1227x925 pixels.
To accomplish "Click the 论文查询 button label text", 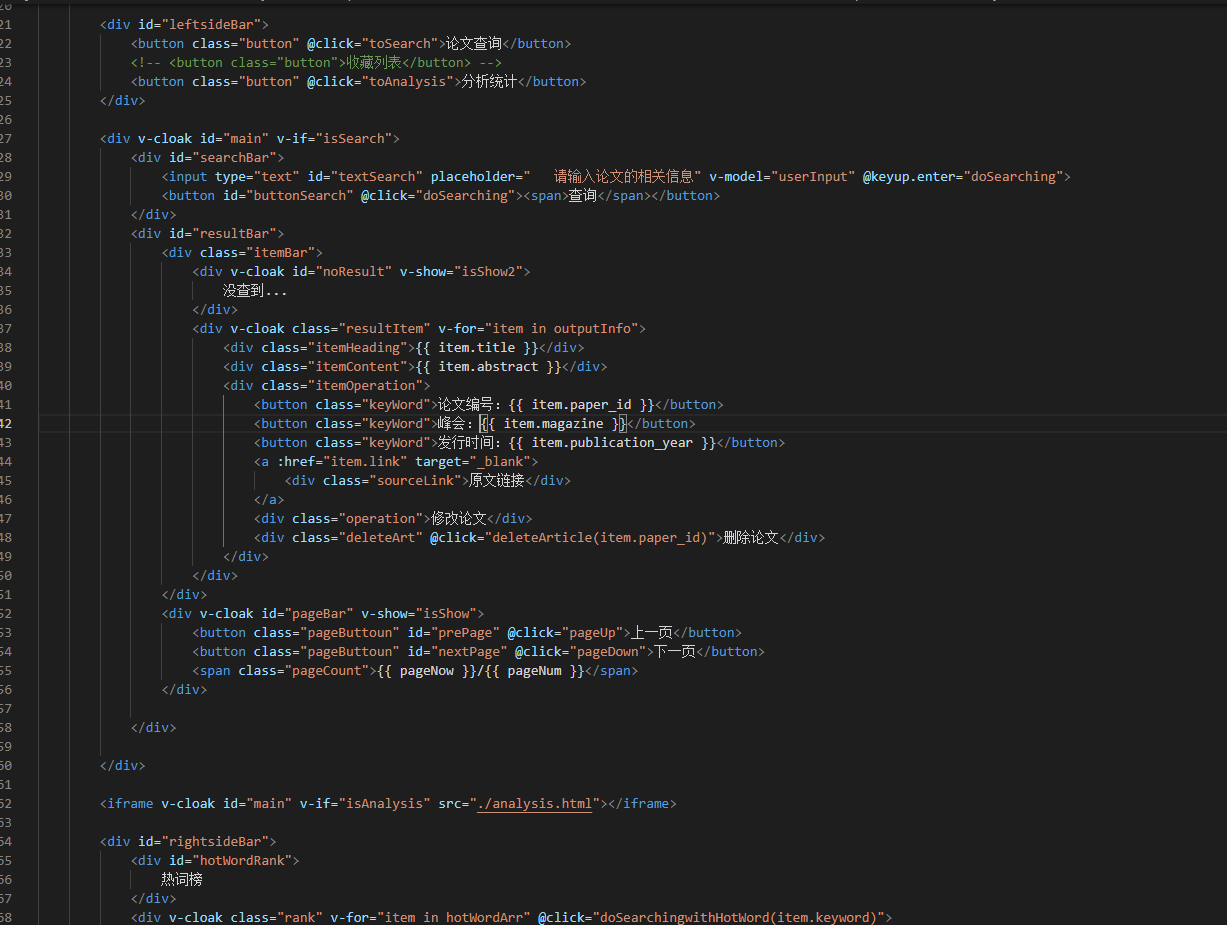I will pyautogui.click(x=474, y=43).
